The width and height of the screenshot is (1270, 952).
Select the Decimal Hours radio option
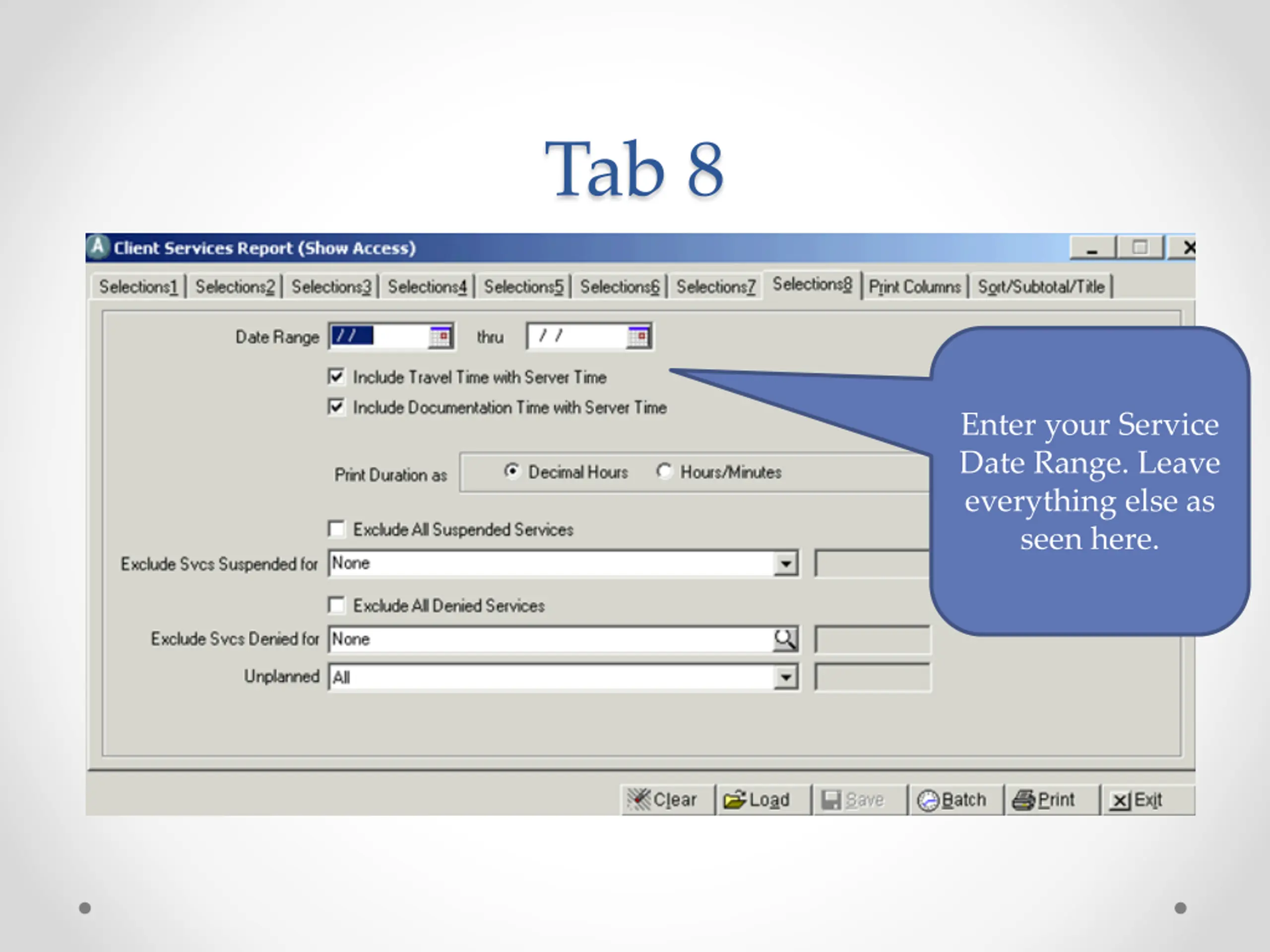tap(511, 472)
